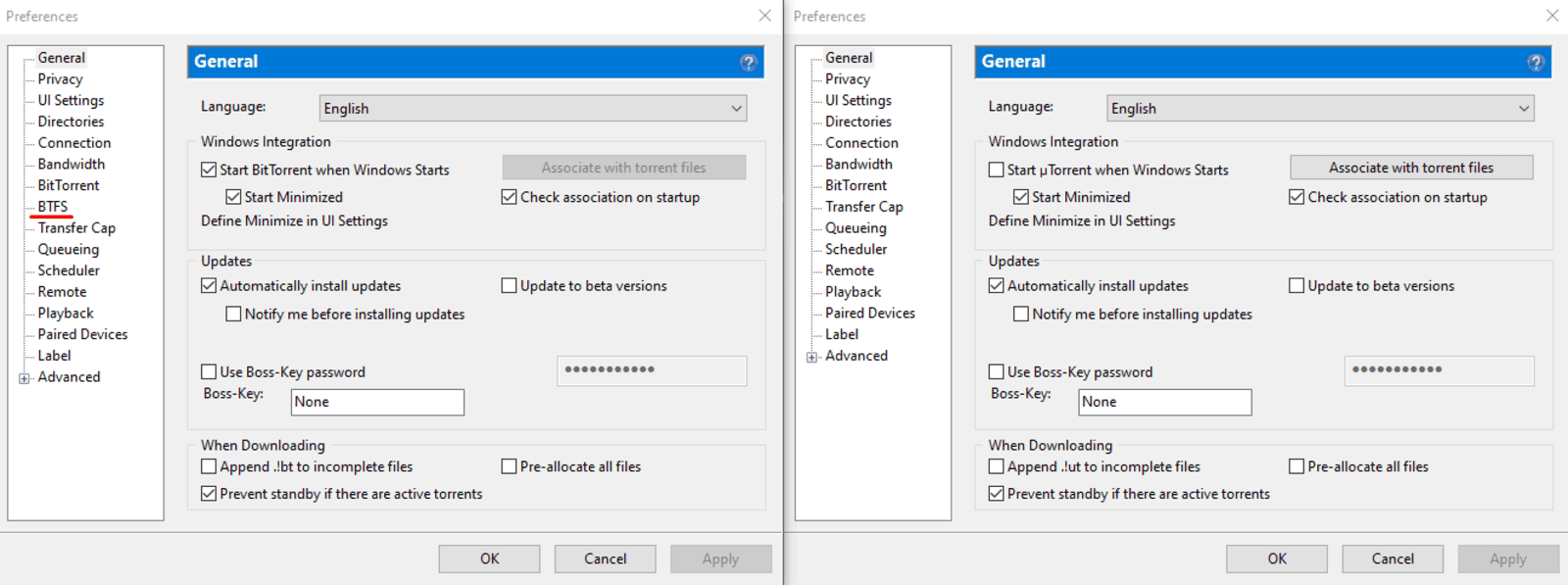Check Append .!ut to incomplete files
The width and height of the screenshot is (1568, 585).
(997, 466)
